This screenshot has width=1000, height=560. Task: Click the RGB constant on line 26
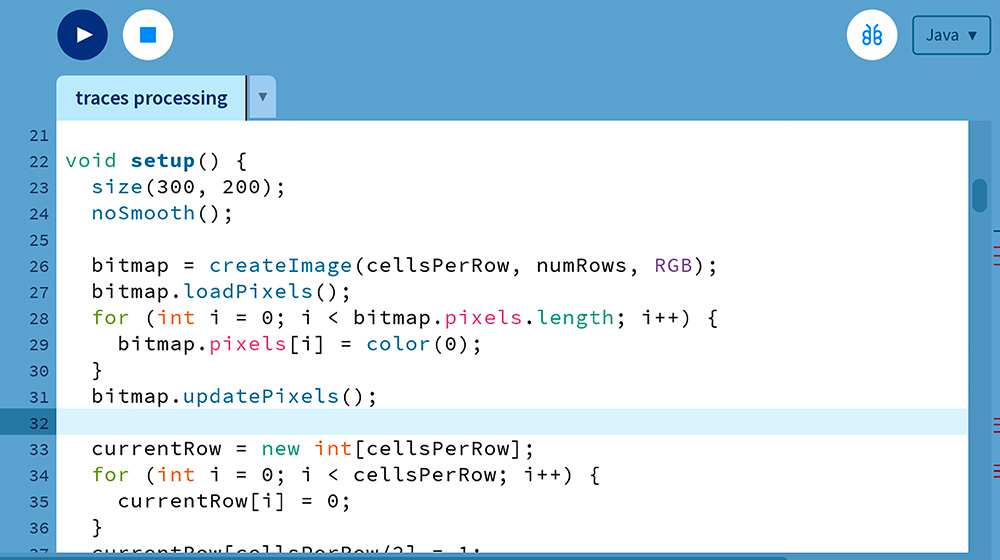(x=672, y=266)
